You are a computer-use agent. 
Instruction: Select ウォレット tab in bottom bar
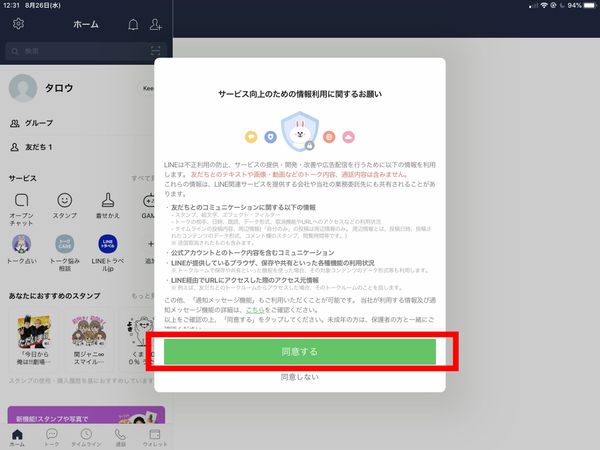point(155,438)
